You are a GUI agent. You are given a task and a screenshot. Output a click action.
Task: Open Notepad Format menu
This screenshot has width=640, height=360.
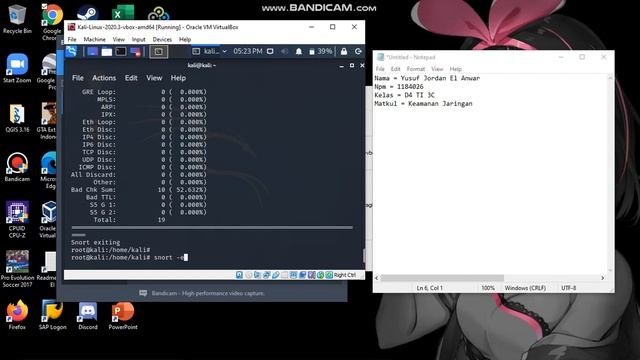click(x=416, y=69)
